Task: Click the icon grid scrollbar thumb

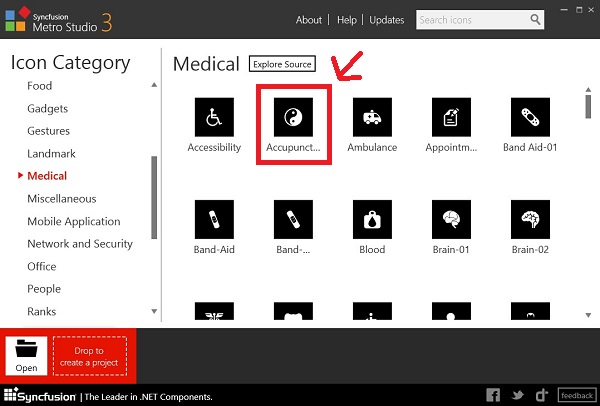Action: tap(588, 107)
